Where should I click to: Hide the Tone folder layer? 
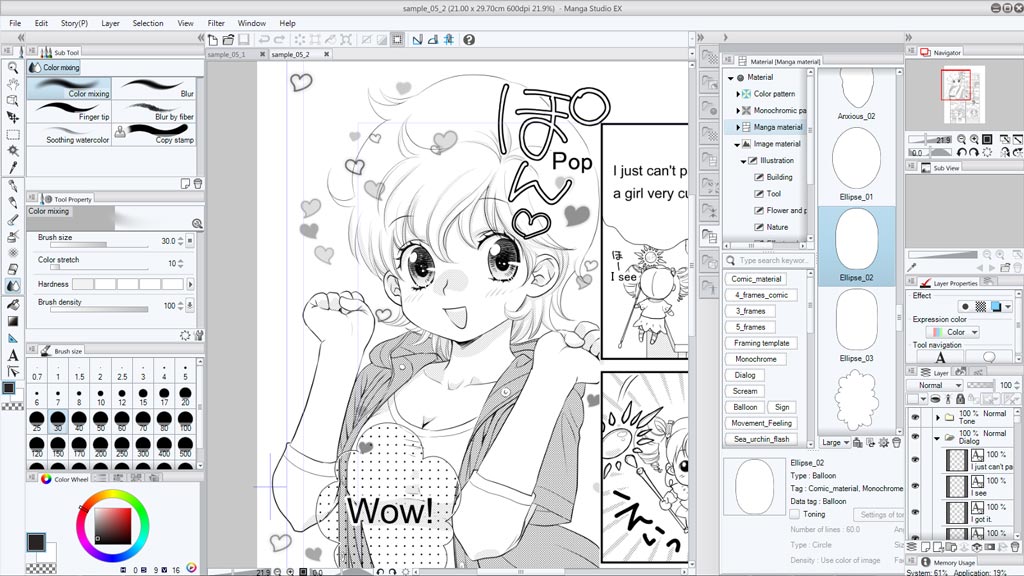pos(914,417)
